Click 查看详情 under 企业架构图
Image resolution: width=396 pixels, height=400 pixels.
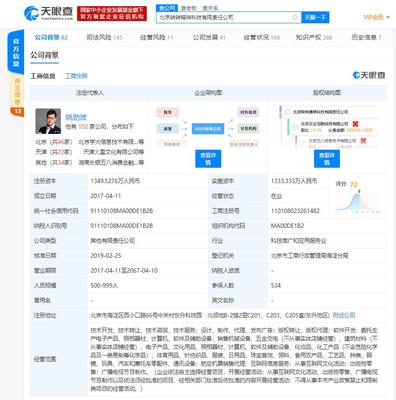(x=208, y=159)
